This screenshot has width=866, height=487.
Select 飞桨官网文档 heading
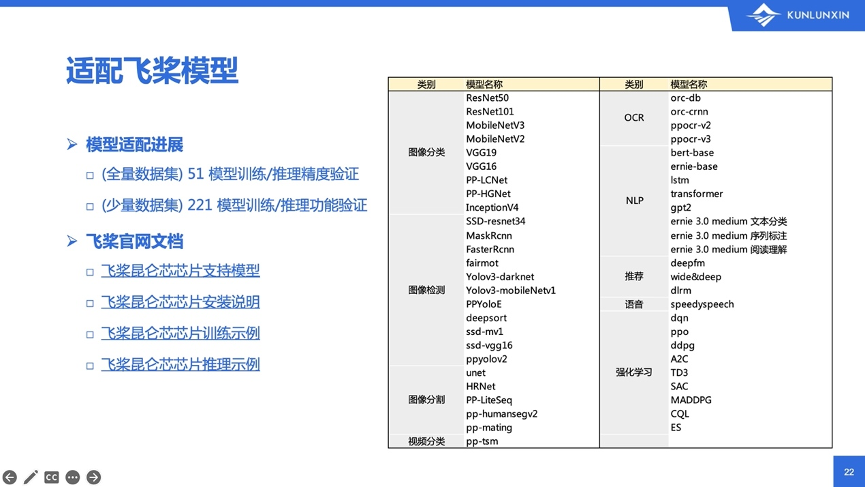[134, 241]
